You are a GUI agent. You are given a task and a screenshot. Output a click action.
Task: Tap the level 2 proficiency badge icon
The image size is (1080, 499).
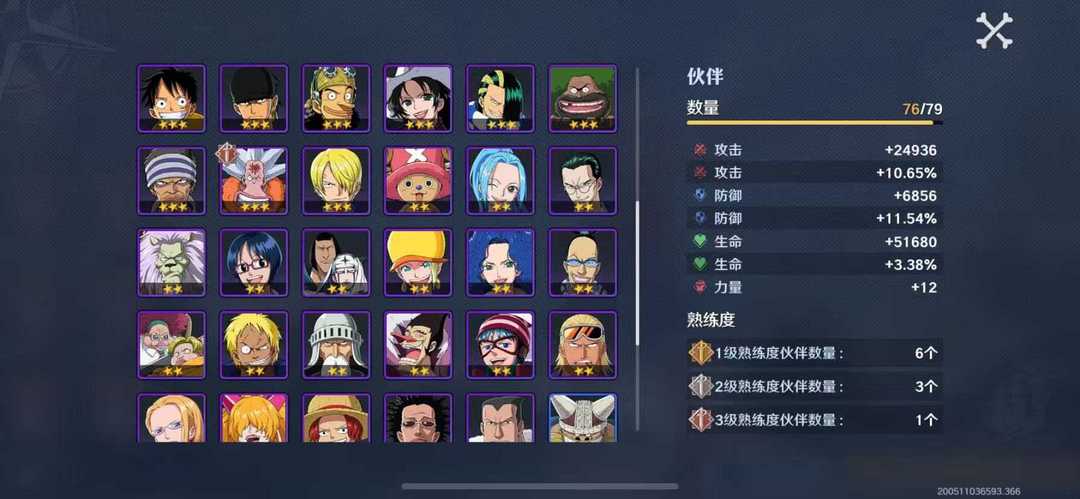[x=700, y=386]
